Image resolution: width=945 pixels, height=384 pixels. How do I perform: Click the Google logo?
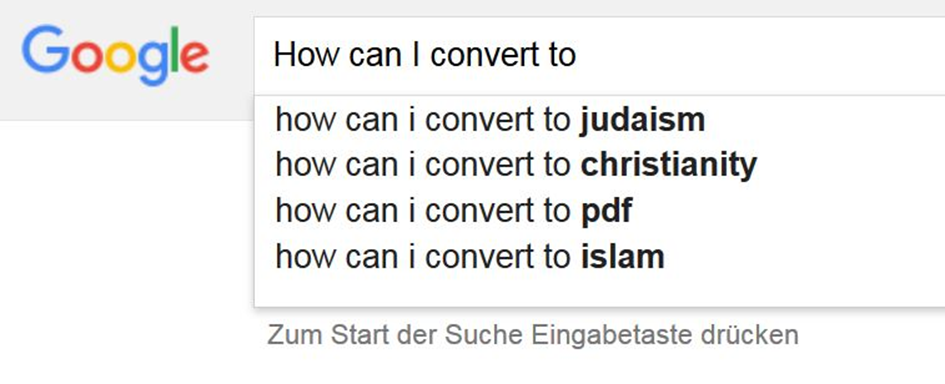click(116, 55)
